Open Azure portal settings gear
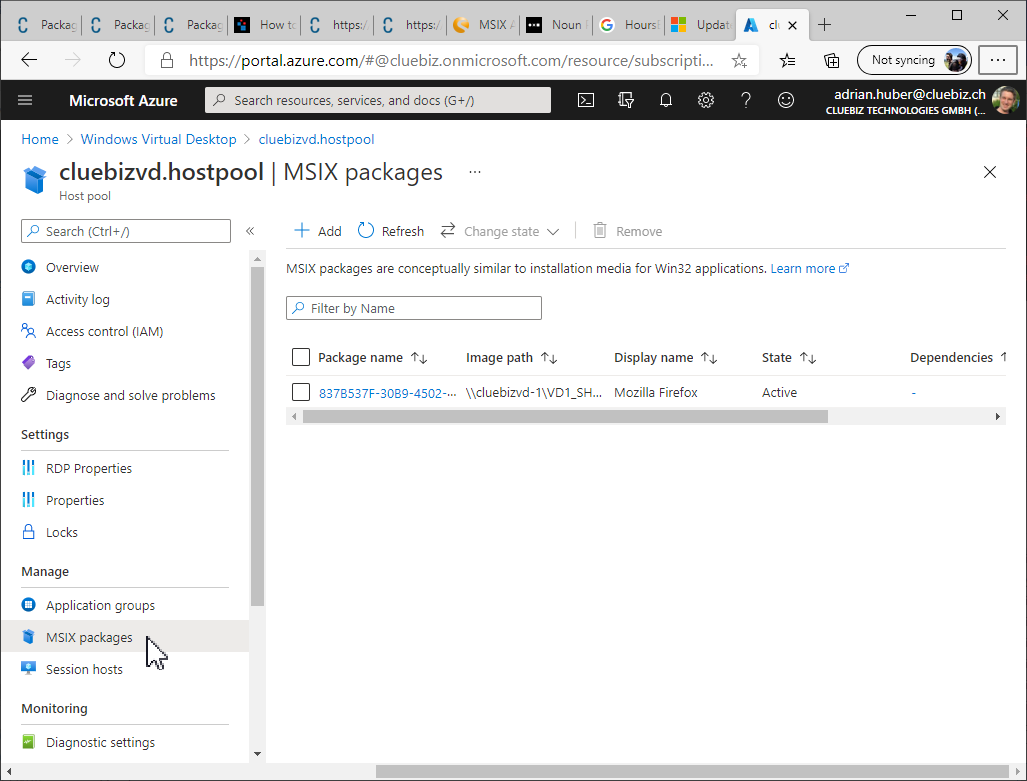The height and width of the screenshot is (781, 1027). pos(705,100)
